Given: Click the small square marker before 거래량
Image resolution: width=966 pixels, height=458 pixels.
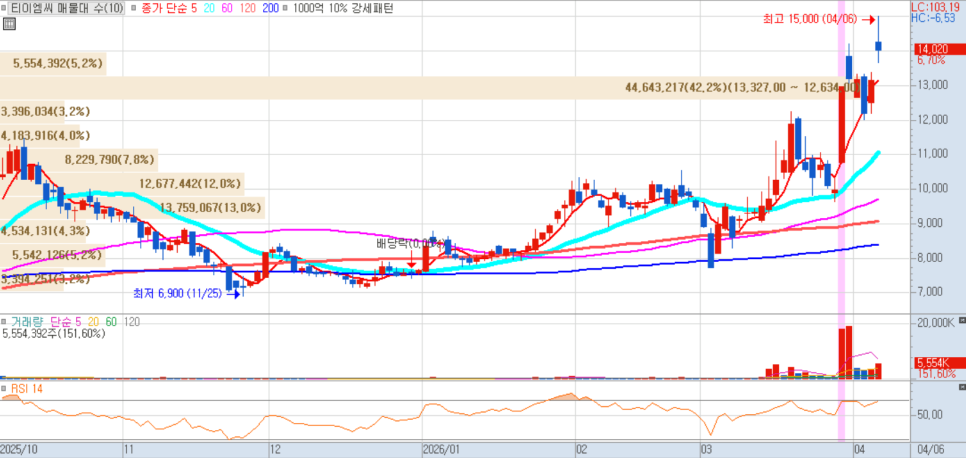Looking at the screenshot, I should point(5,322).
